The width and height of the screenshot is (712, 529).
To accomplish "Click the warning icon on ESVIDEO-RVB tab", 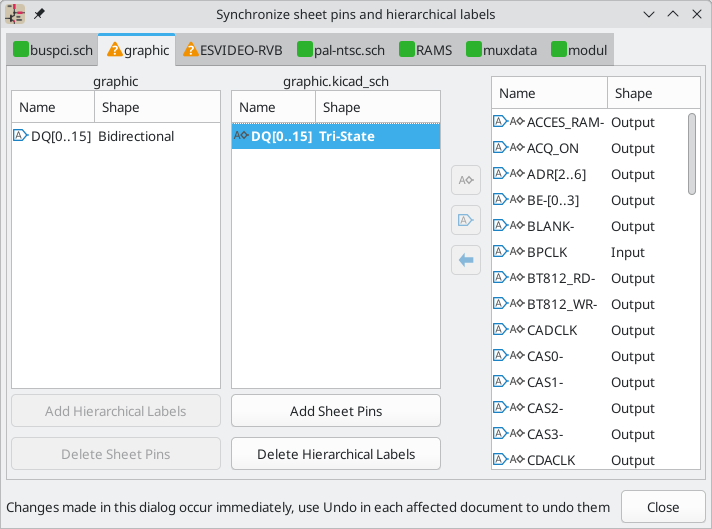I will pyautogui.click(x=191, y=49).
